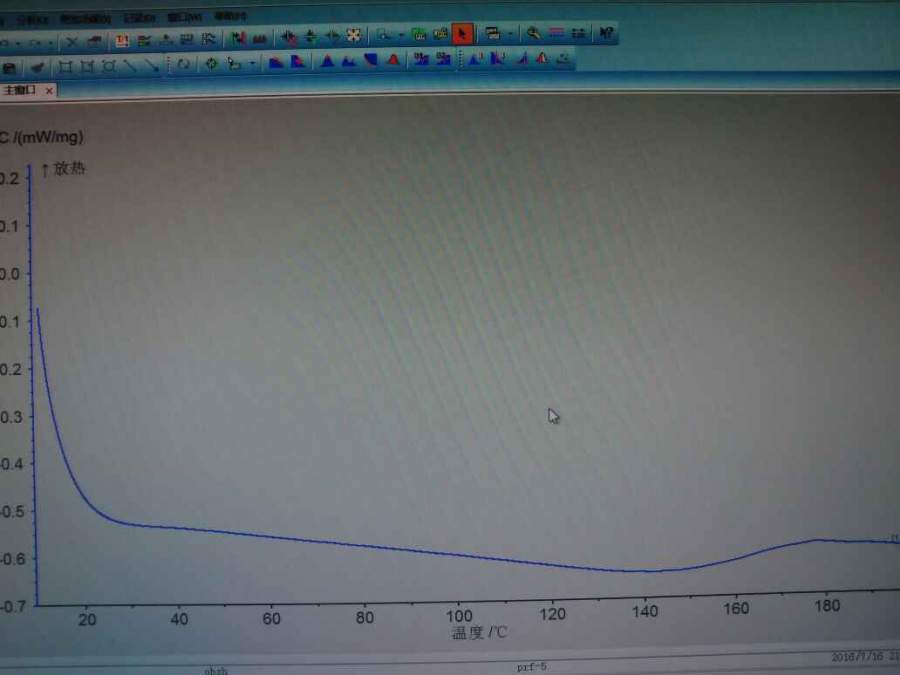
Task: Close the 主窗口 tab with its X
Action: (x=49, y=90)
